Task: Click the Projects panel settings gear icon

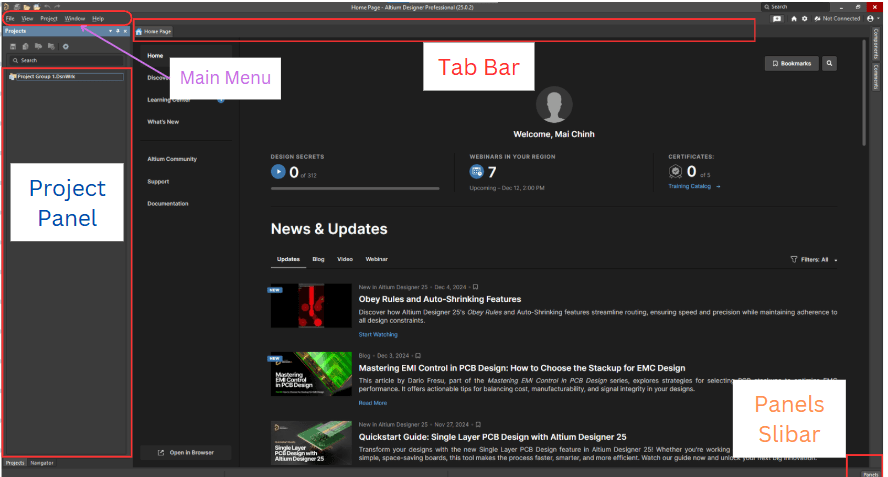Action: pos(66,46)
